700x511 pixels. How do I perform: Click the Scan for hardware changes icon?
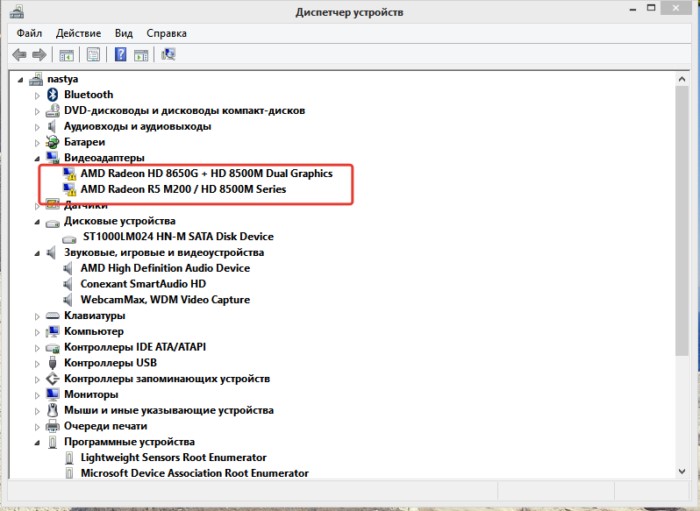167,54
